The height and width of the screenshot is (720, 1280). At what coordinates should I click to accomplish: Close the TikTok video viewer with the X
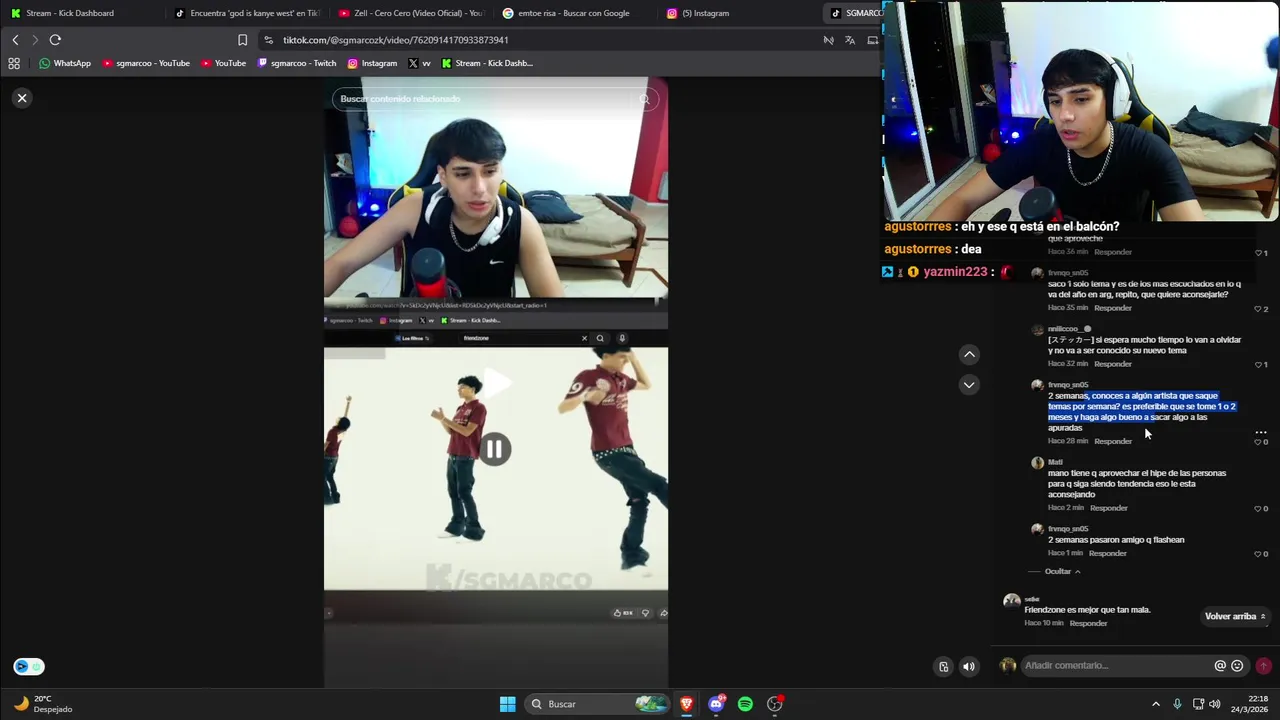tap(22, 98)
